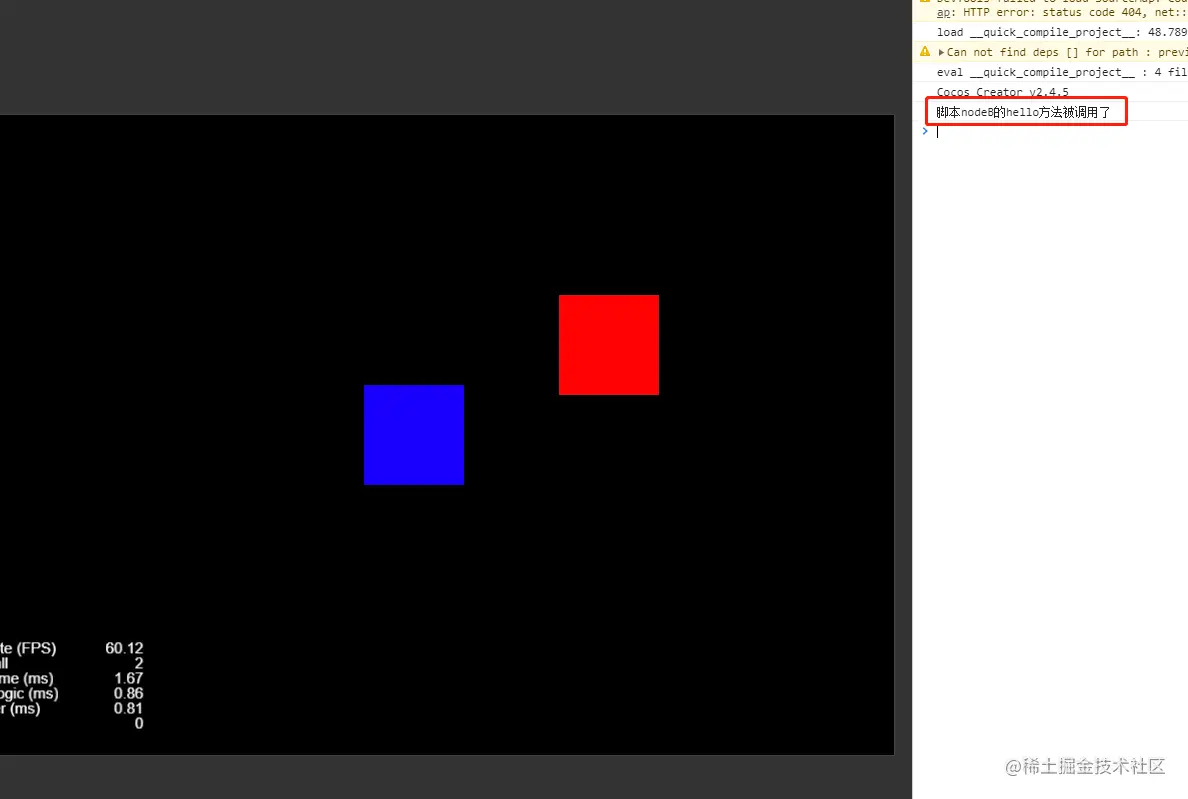
Task: Click the 1.67 frame time value
Action: (129, 678)
